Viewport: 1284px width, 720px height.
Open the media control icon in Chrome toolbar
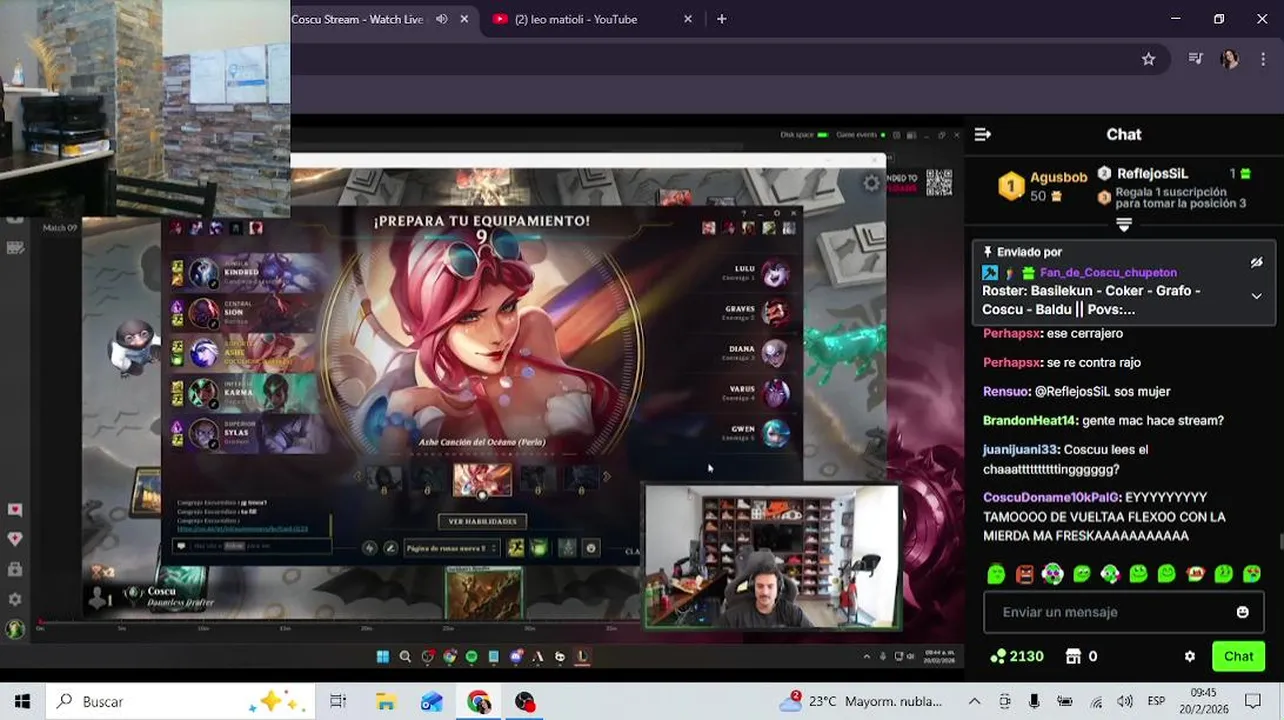1195,59
